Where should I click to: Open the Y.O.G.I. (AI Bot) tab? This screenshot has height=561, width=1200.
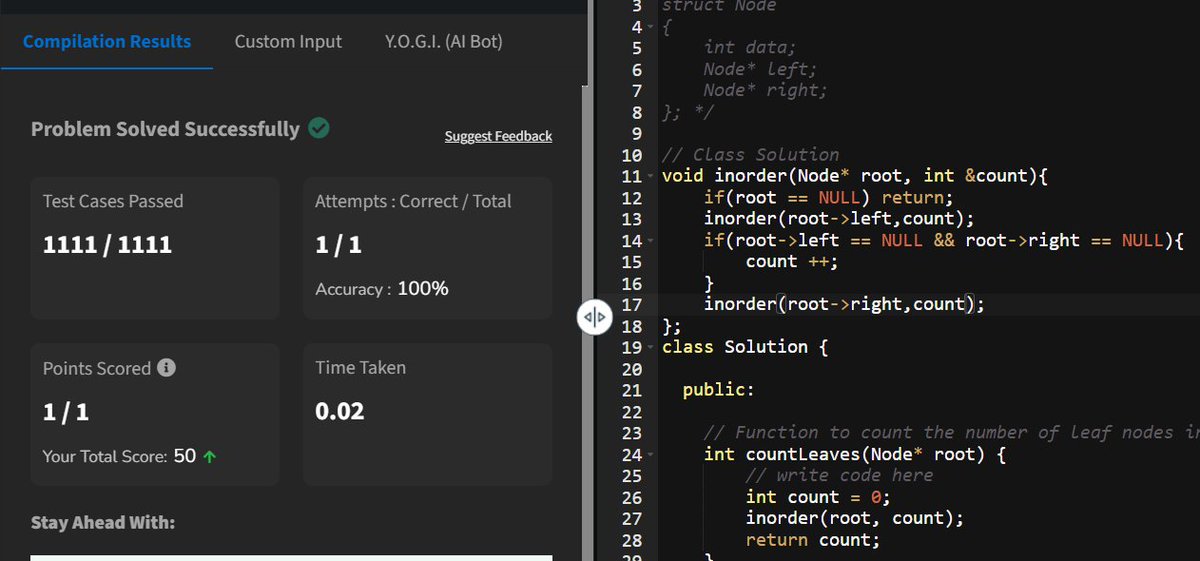(x=444, y=41)
